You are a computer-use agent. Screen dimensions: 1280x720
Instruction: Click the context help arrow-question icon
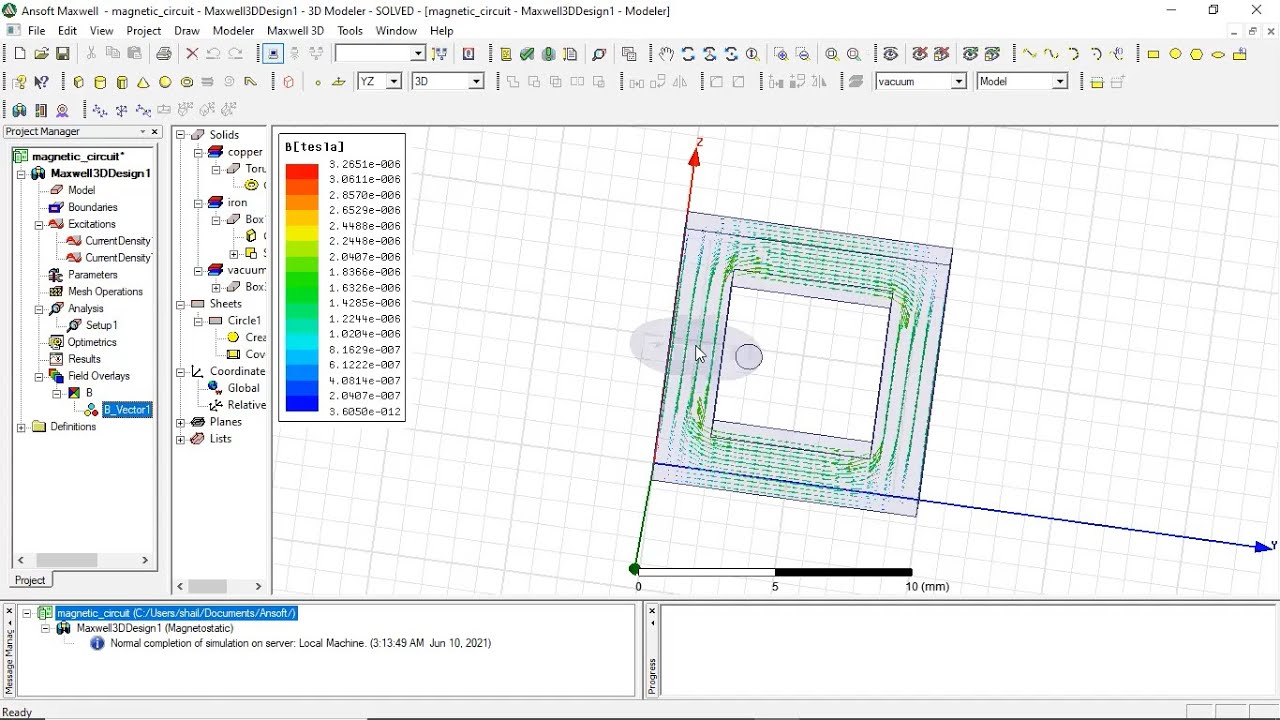[x=41, y=82]
